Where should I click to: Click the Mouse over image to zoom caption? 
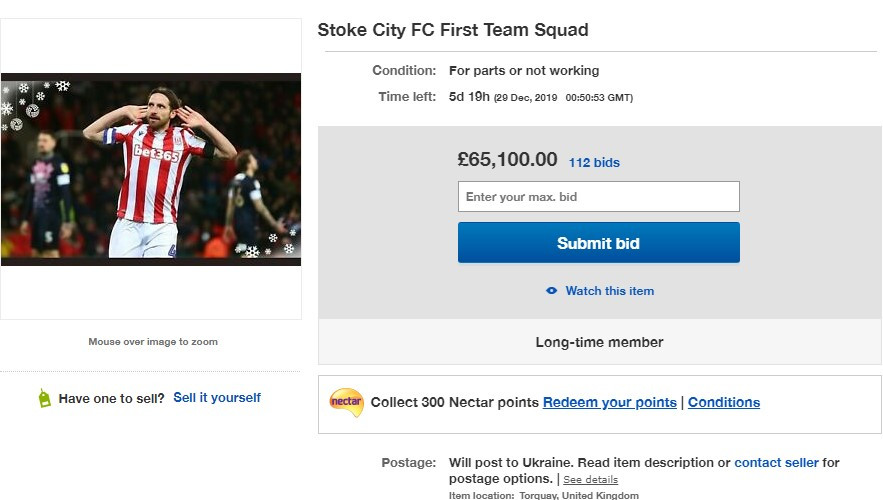pyautogui.click(x=153, y=341)
